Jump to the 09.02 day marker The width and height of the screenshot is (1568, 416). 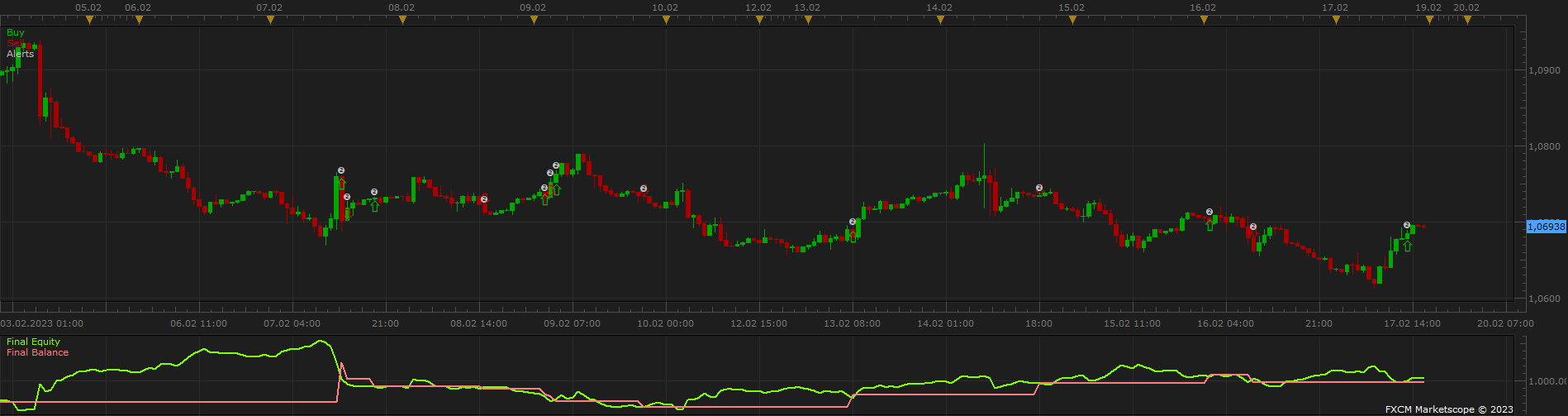click(x=534, y=20)
